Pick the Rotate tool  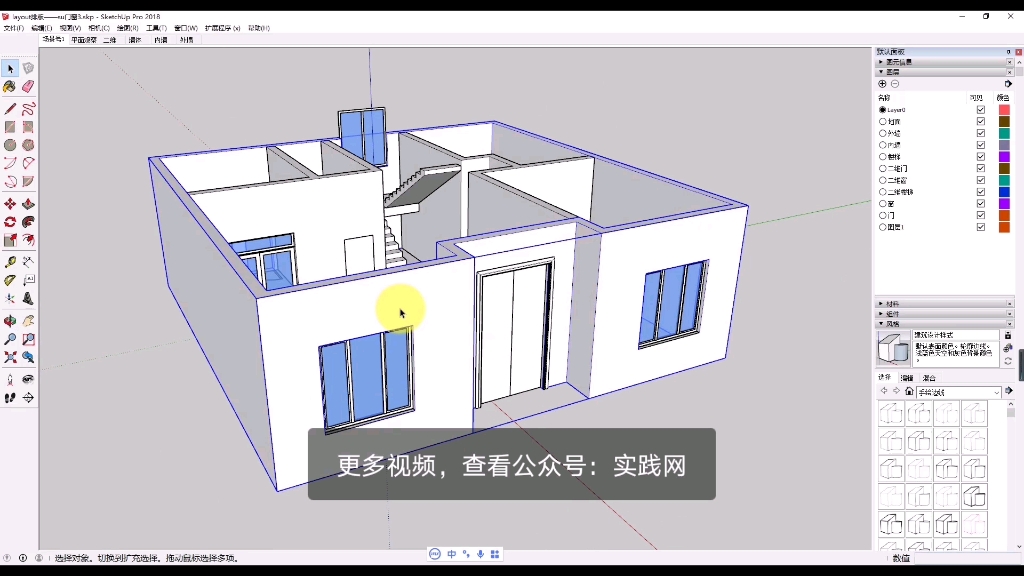tap(10, 221)
